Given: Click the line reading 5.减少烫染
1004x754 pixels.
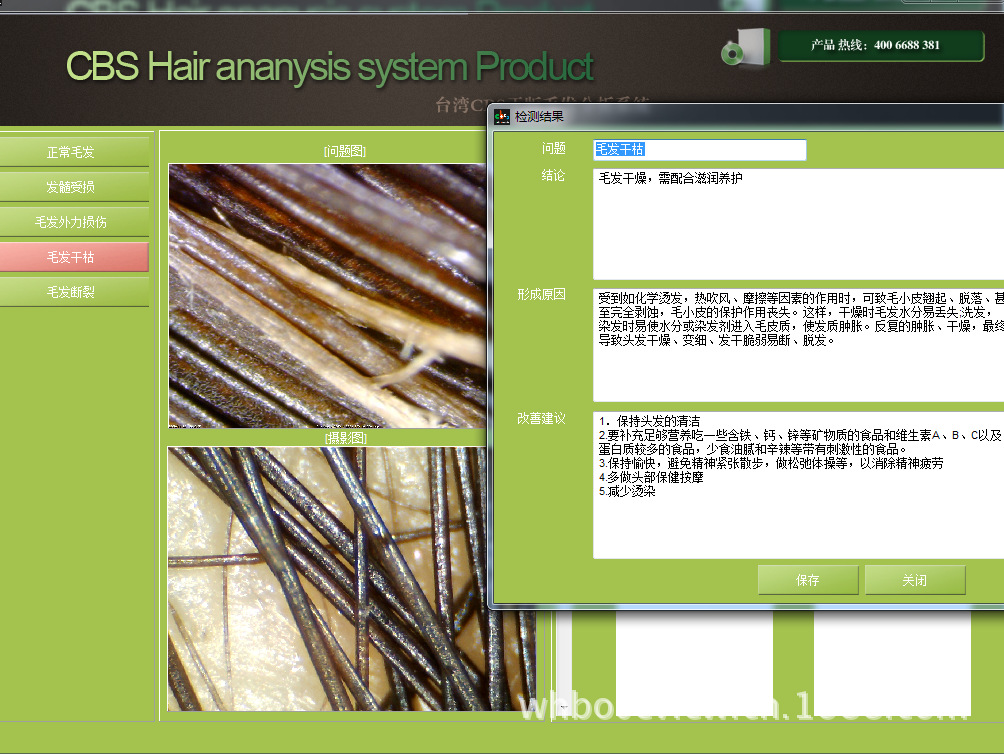Looking at the screenshot, I should (x=627, y=492).
